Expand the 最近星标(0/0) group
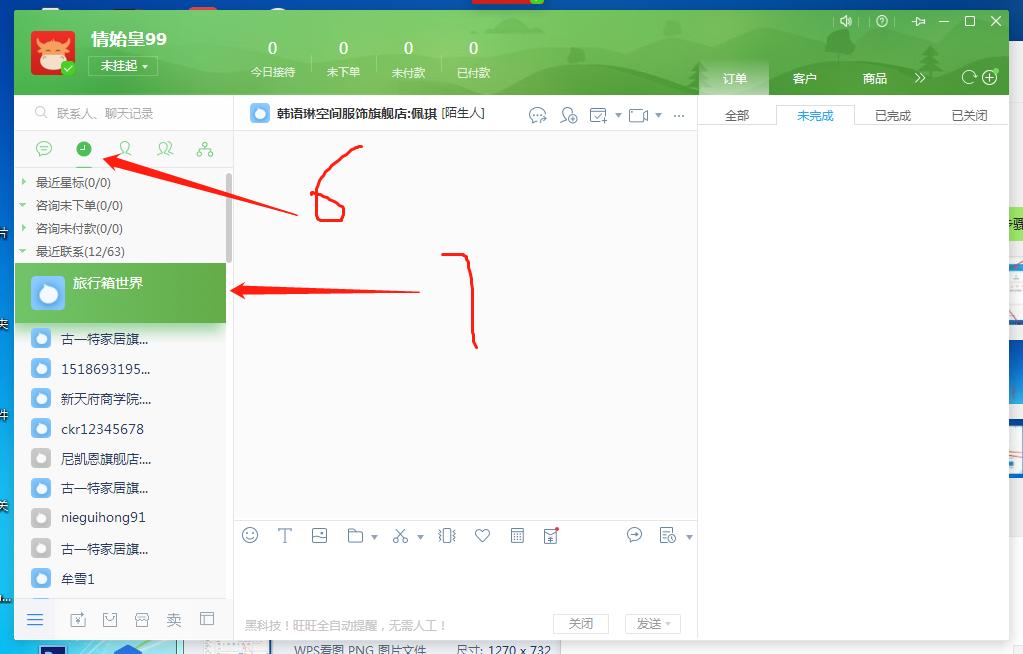1023x654 pixels. coord(23,181)
